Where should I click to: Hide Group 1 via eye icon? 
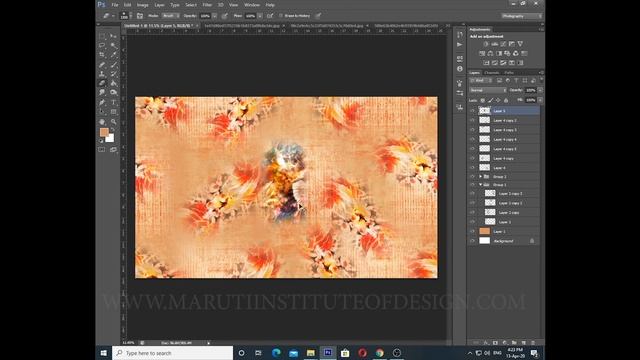coord(473,185)
